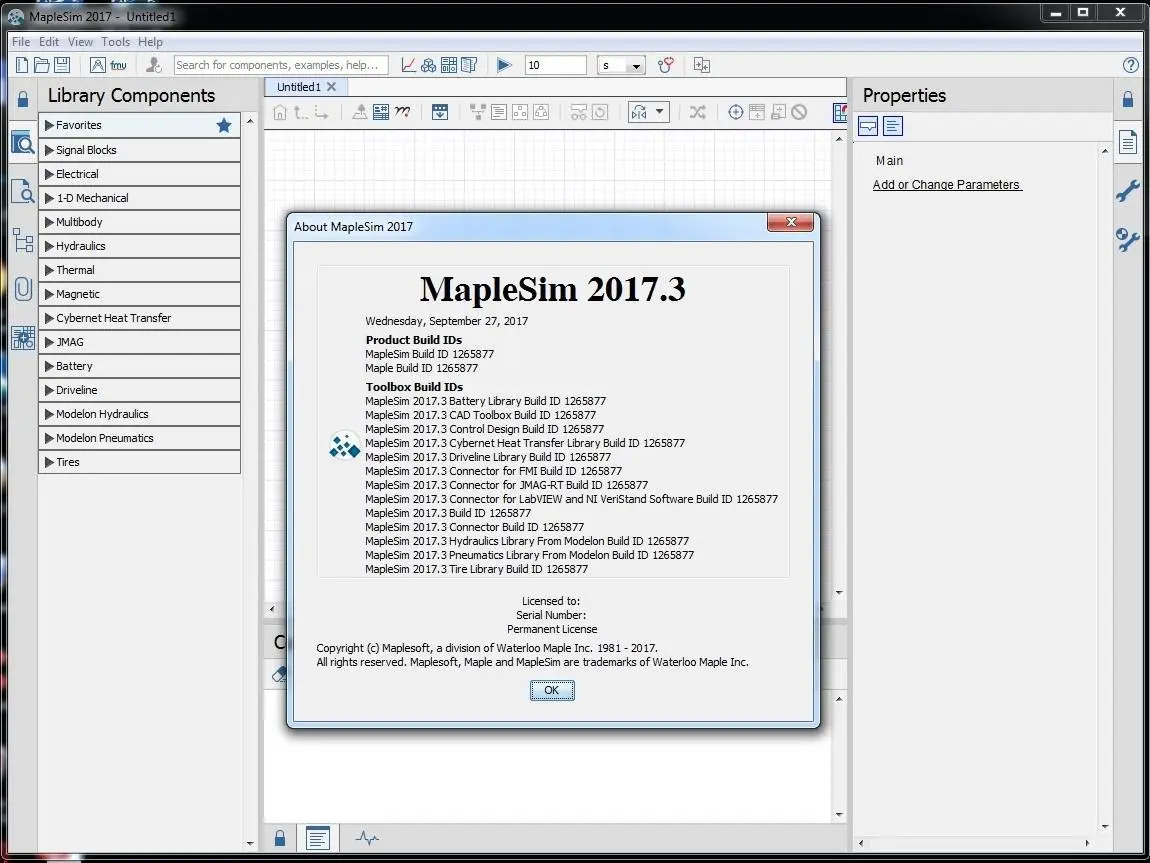
Task: Expand the Tires palette
Action: (x=139, y=462)
